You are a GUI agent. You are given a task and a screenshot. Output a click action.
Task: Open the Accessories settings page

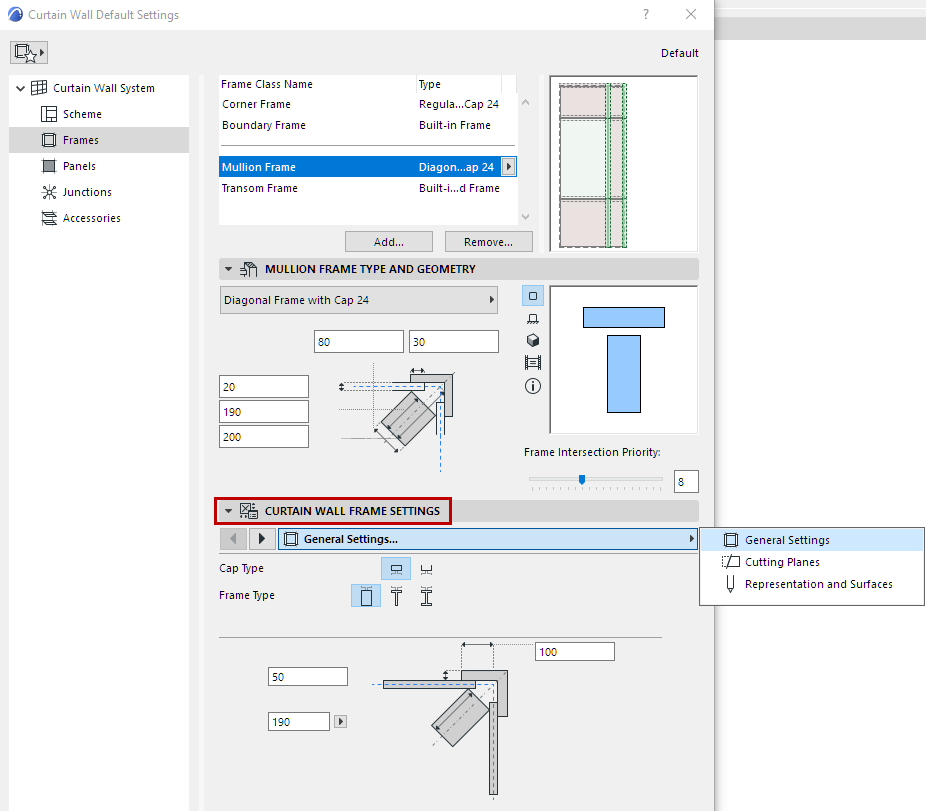tap(92, 218)
